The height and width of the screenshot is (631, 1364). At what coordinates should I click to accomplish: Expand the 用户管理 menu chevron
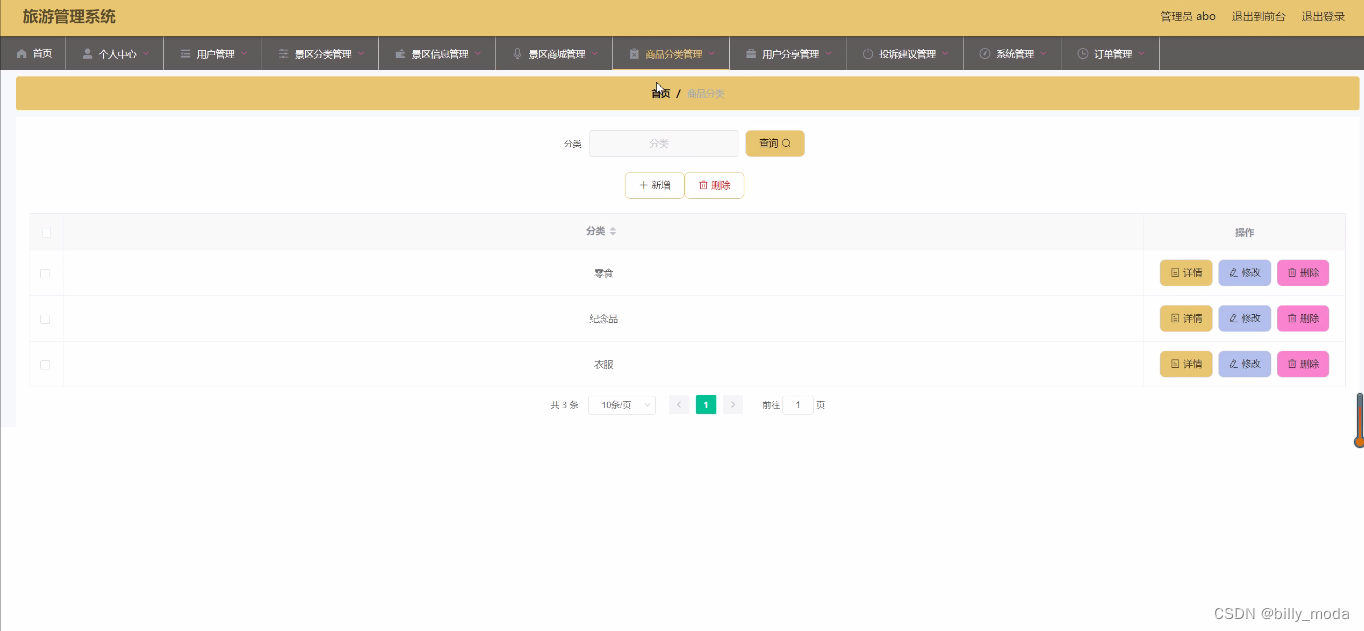(x=244, y=54)
